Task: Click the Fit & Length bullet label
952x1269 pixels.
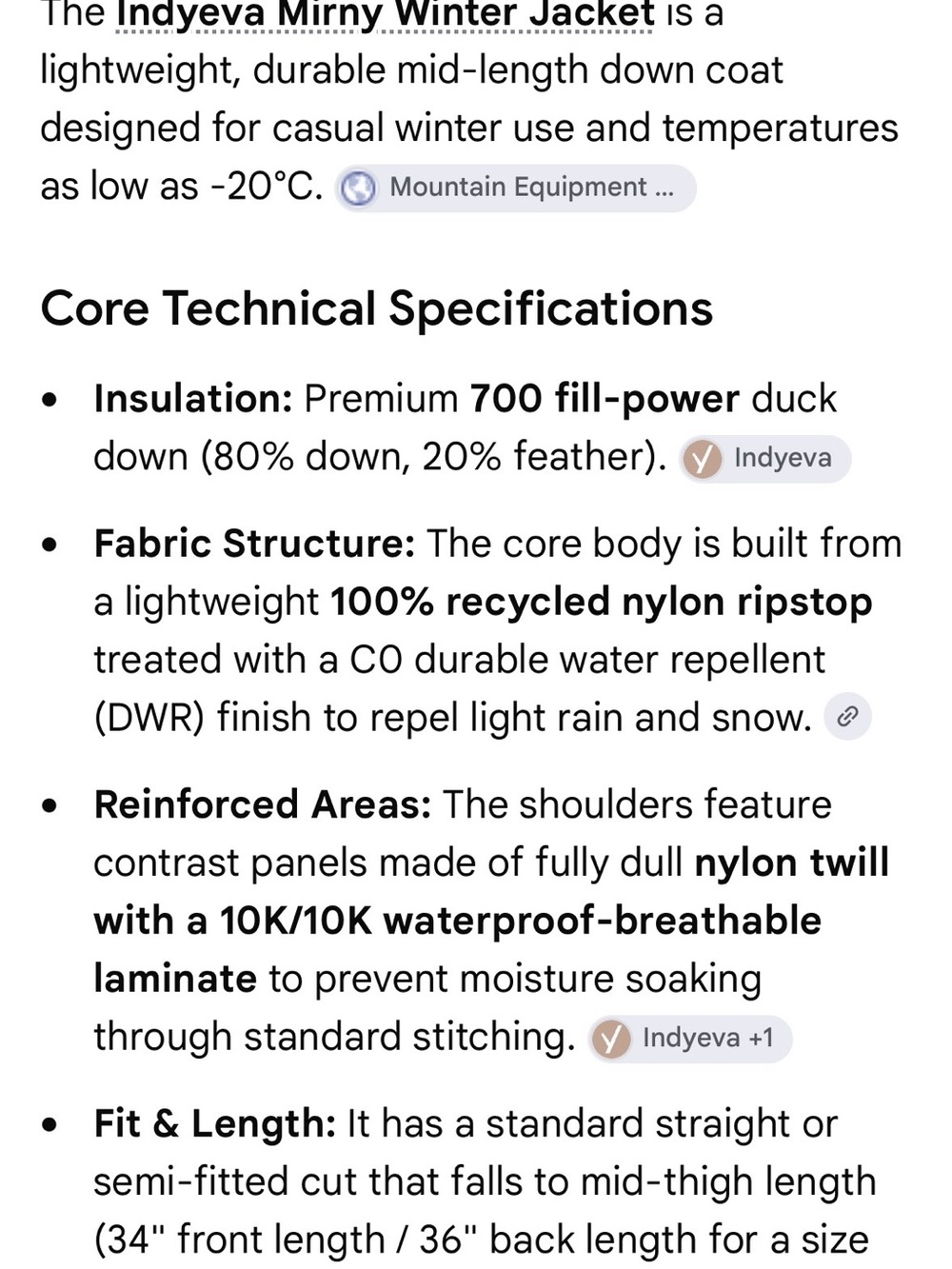Action: (215, 1123)
